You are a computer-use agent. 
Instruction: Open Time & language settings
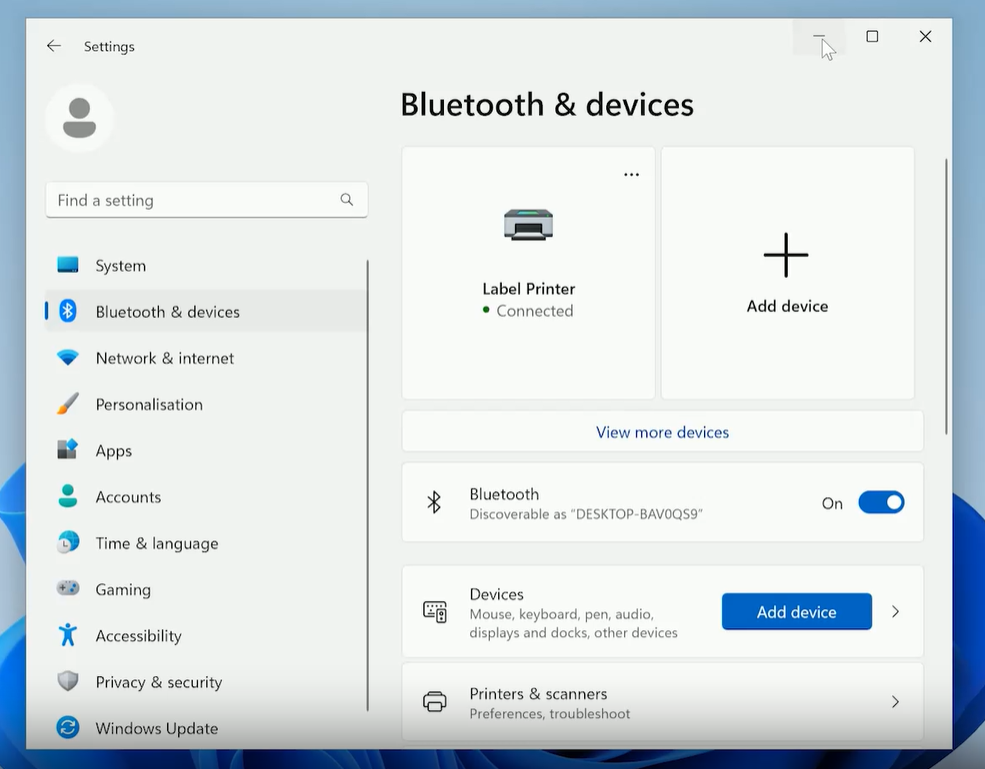pyautogui.click(x=156, y=543)
